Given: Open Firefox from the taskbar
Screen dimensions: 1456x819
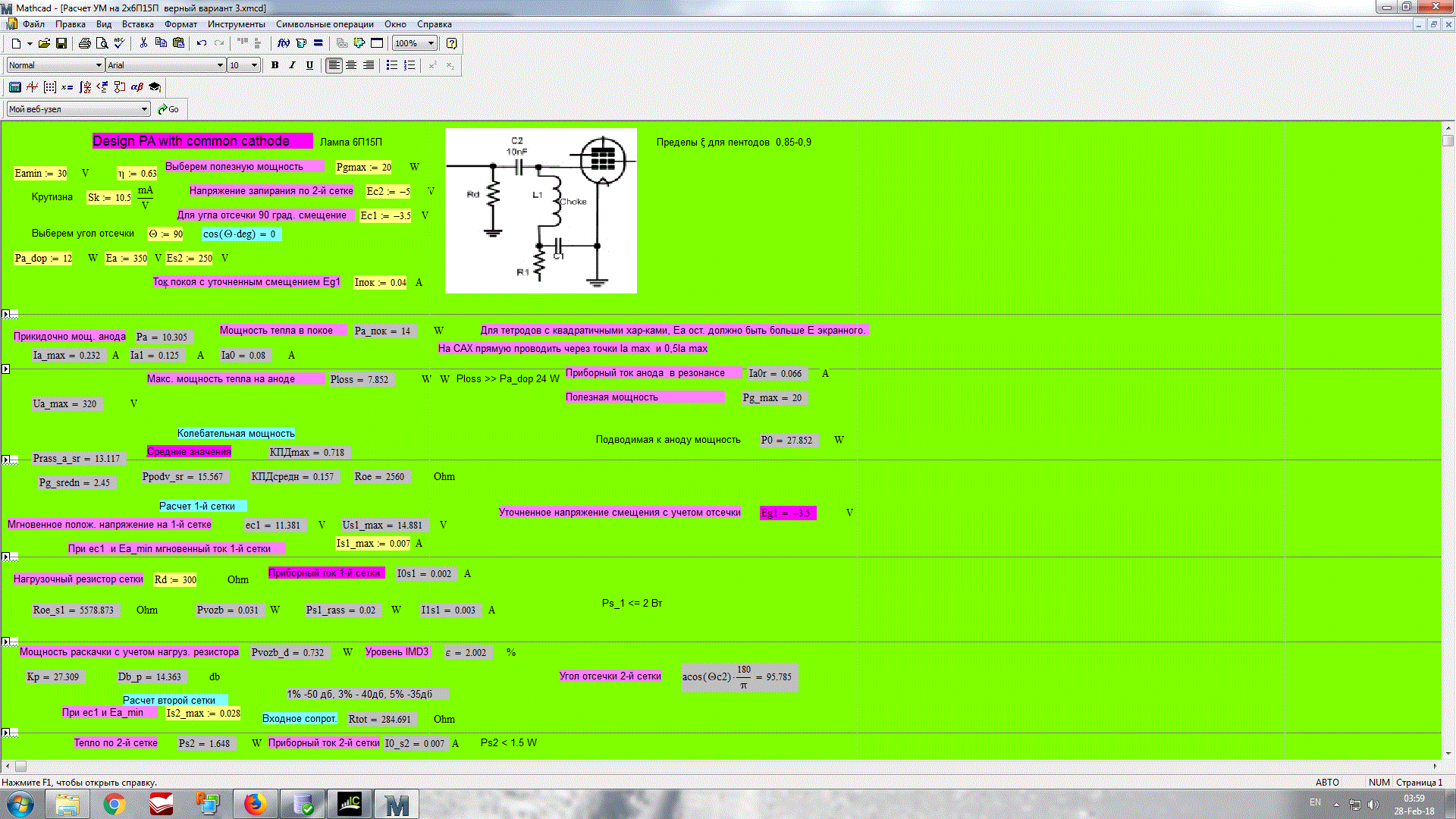Looking at the screenshot, I should (x=255, y=804).
